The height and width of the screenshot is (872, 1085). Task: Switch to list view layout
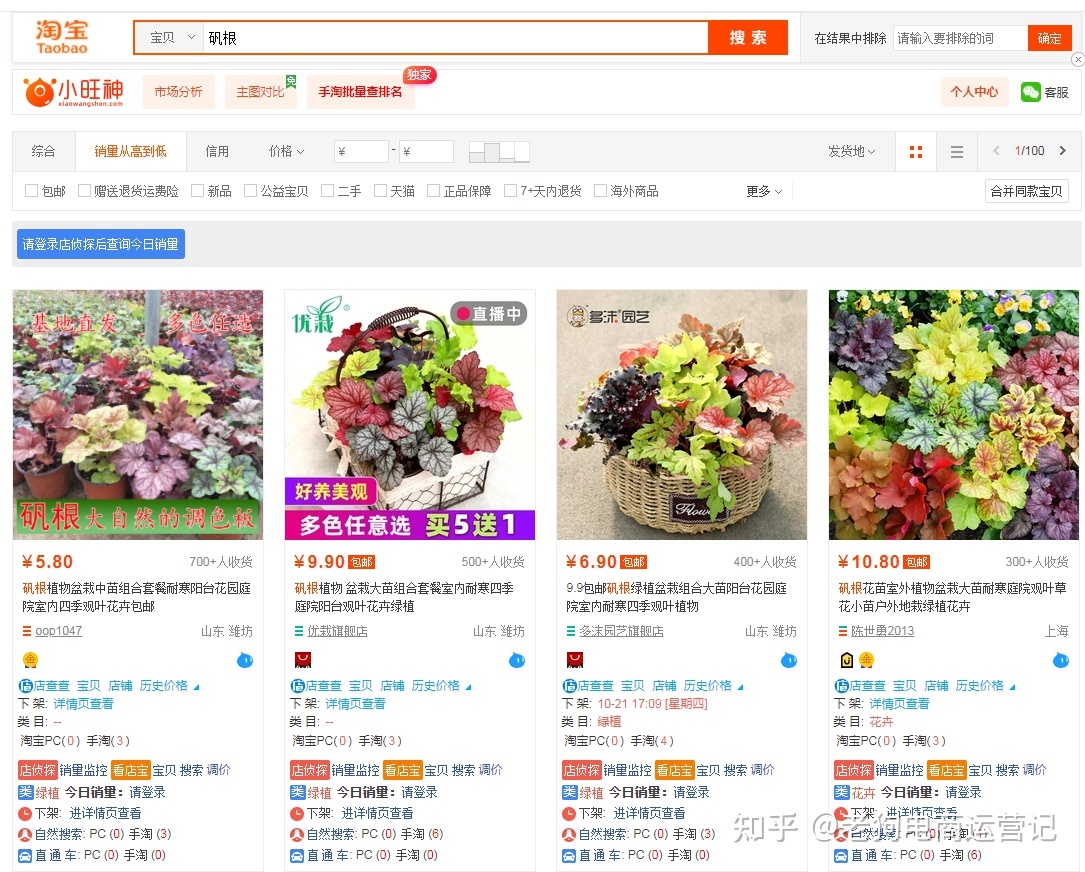956,151
